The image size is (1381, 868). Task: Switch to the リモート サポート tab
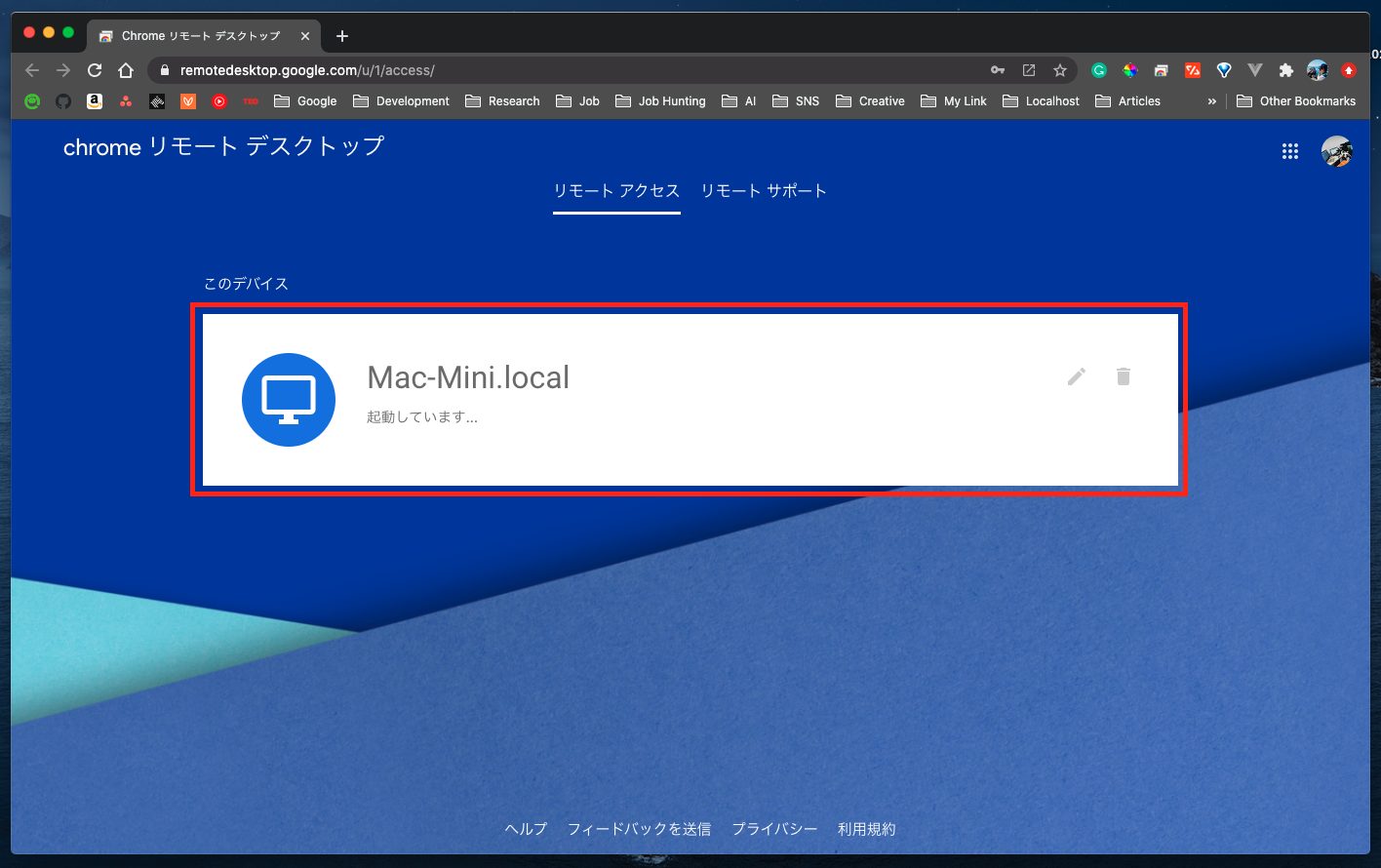tap(764, 191)
